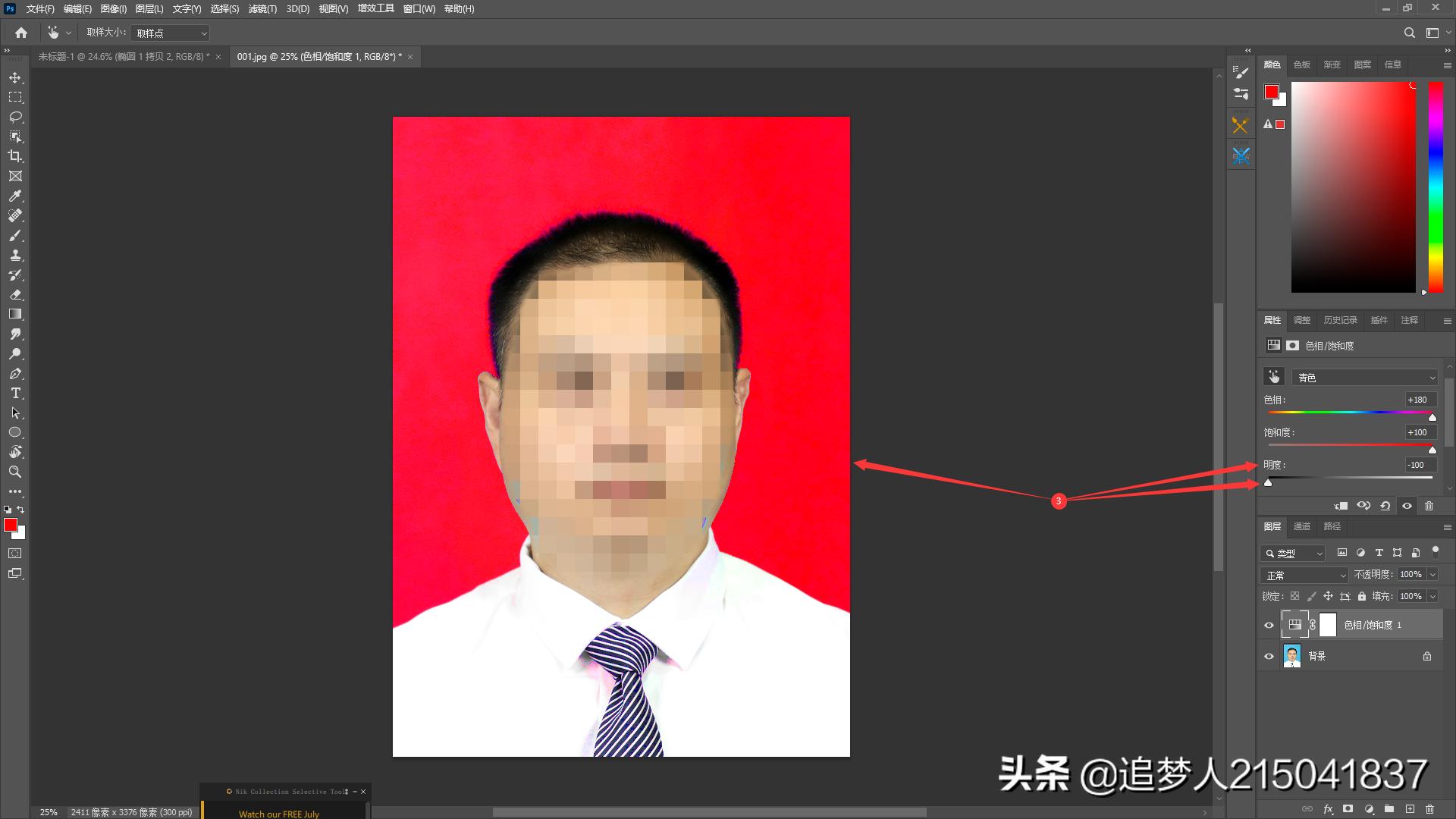Screen dimensions: 1456x819
Task: Select the Move tool in the toolbar
Action: (15, 77)
